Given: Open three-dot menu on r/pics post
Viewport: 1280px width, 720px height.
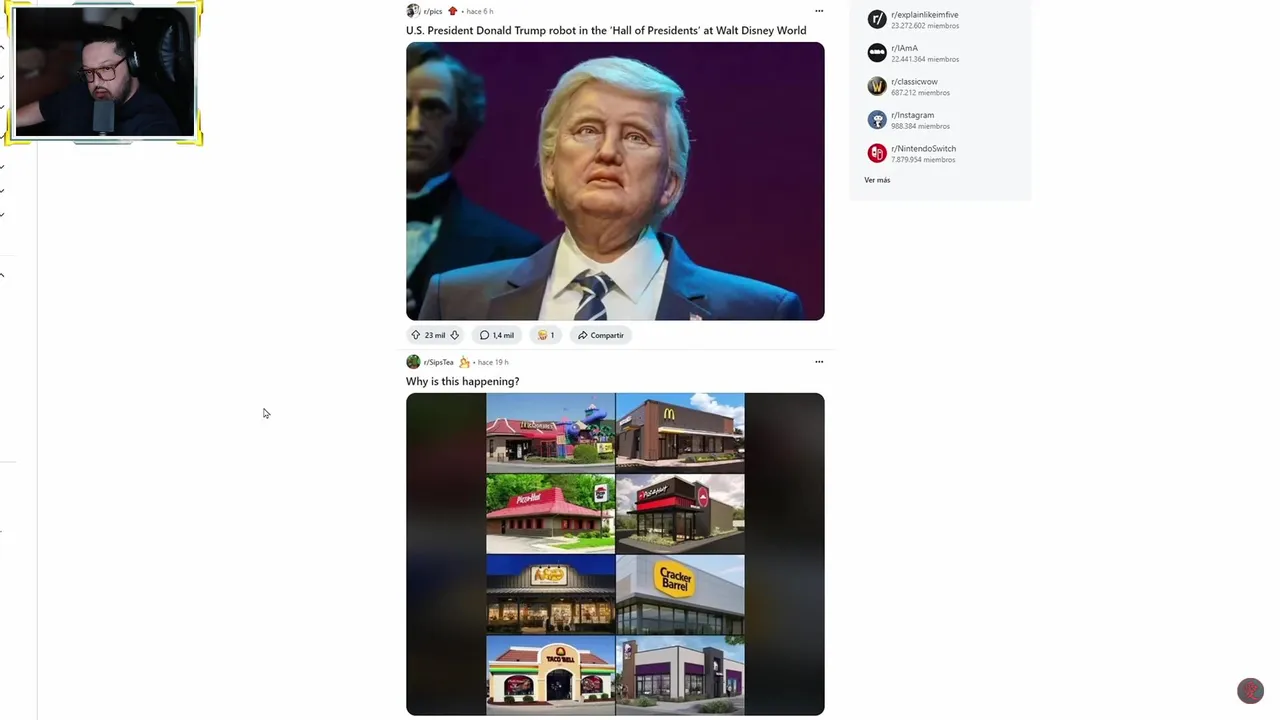Looking at the screenshot, I should pyautogui.click(x=819, y=11).
